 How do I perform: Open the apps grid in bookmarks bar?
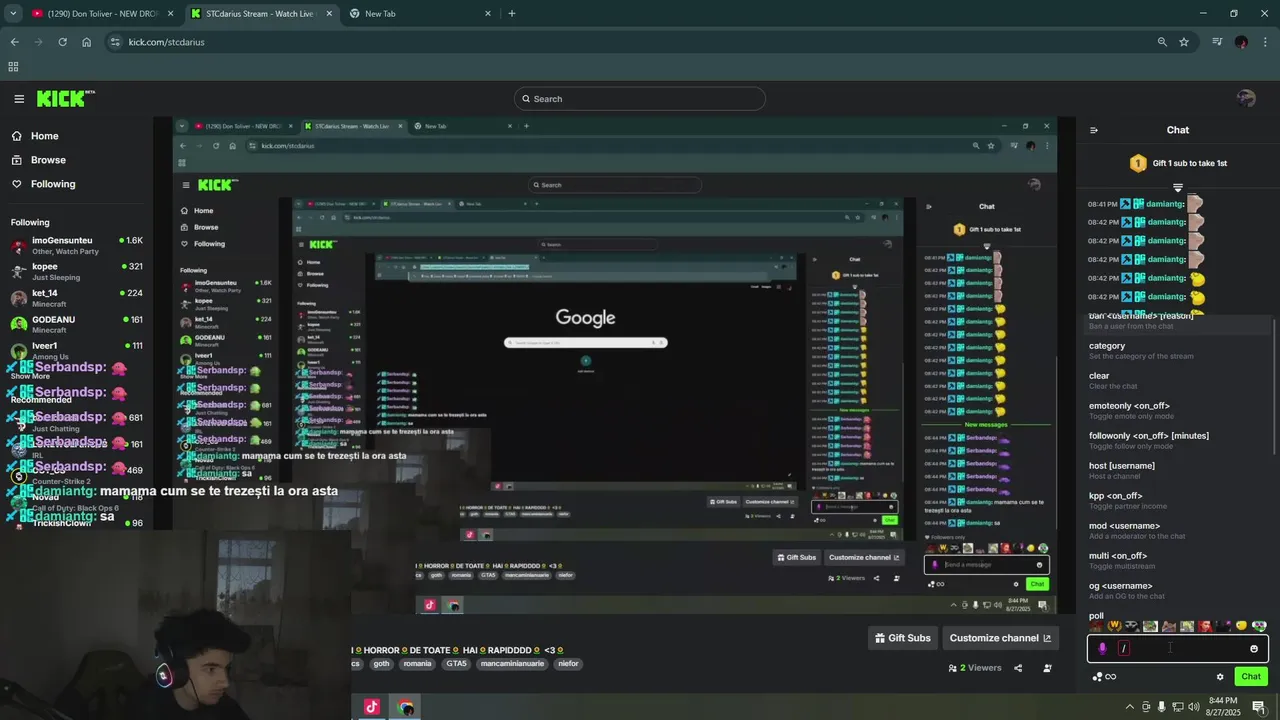[13, 67]
